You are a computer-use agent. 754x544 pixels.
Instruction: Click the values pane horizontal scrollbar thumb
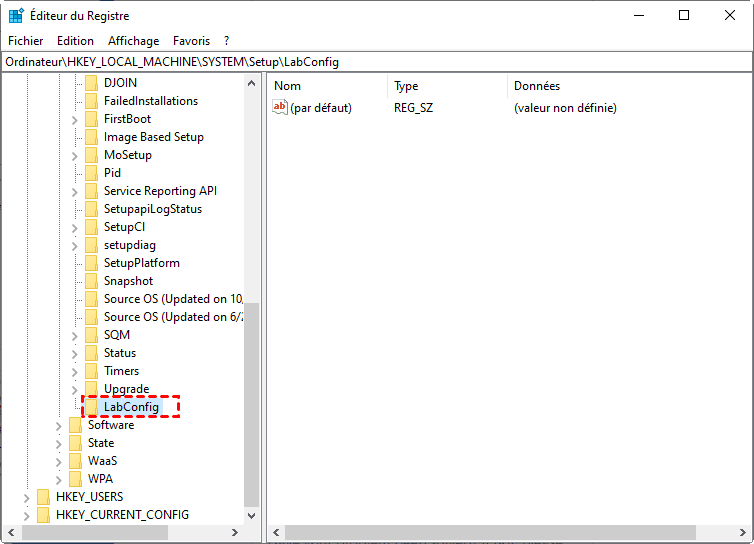click(490, 532)
